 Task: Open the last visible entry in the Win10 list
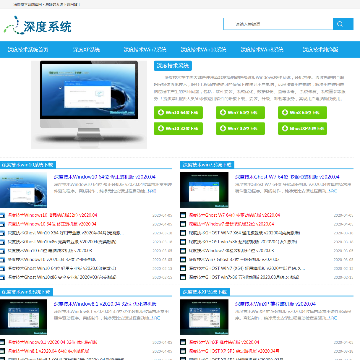(x=62, y=277)
